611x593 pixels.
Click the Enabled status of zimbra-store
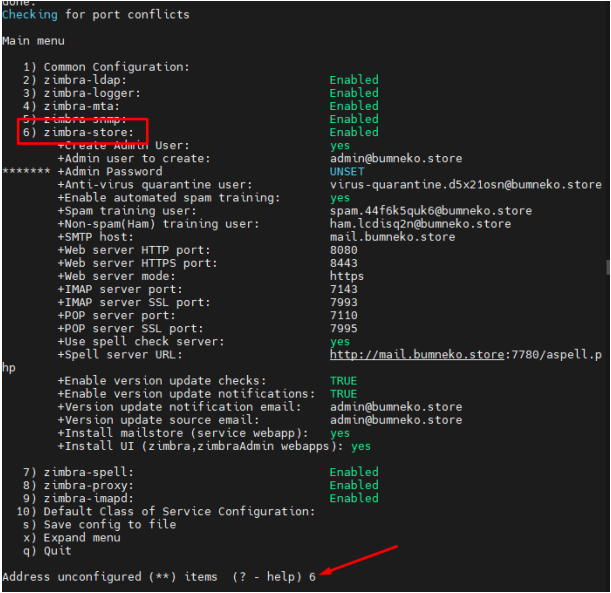354,132
